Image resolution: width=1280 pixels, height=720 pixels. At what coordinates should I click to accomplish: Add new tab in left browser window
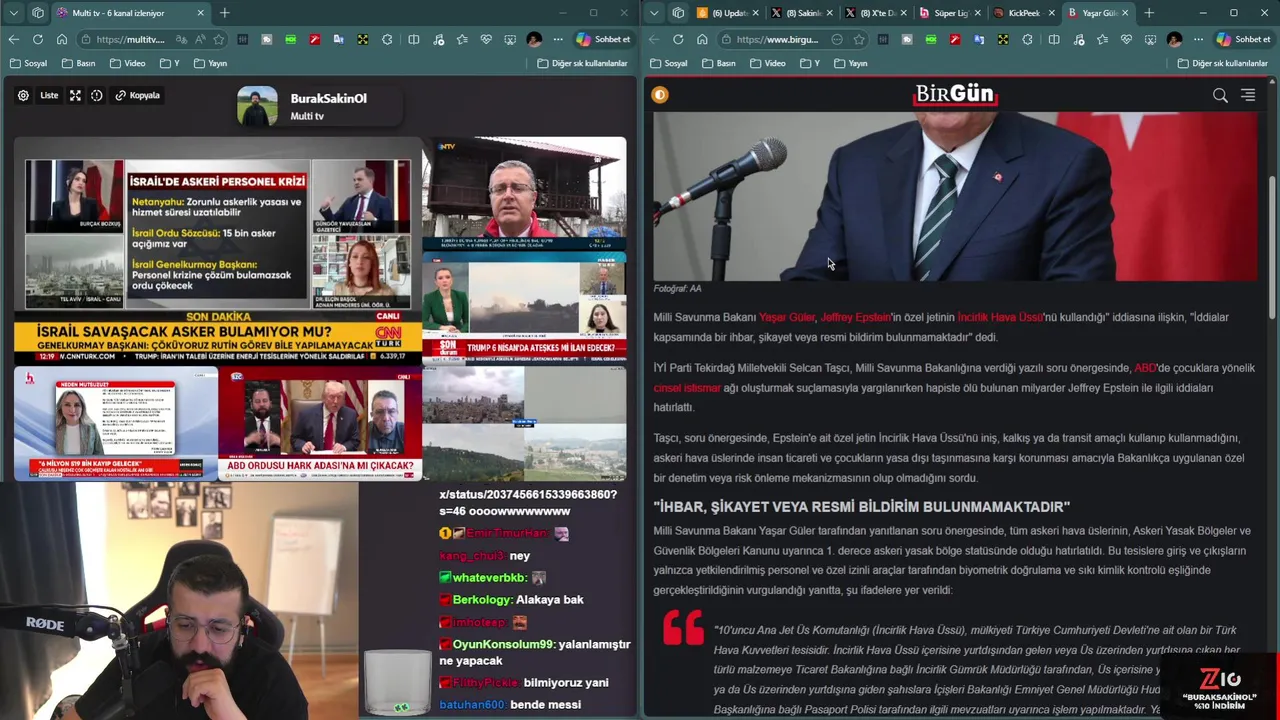tap(225, 13)
